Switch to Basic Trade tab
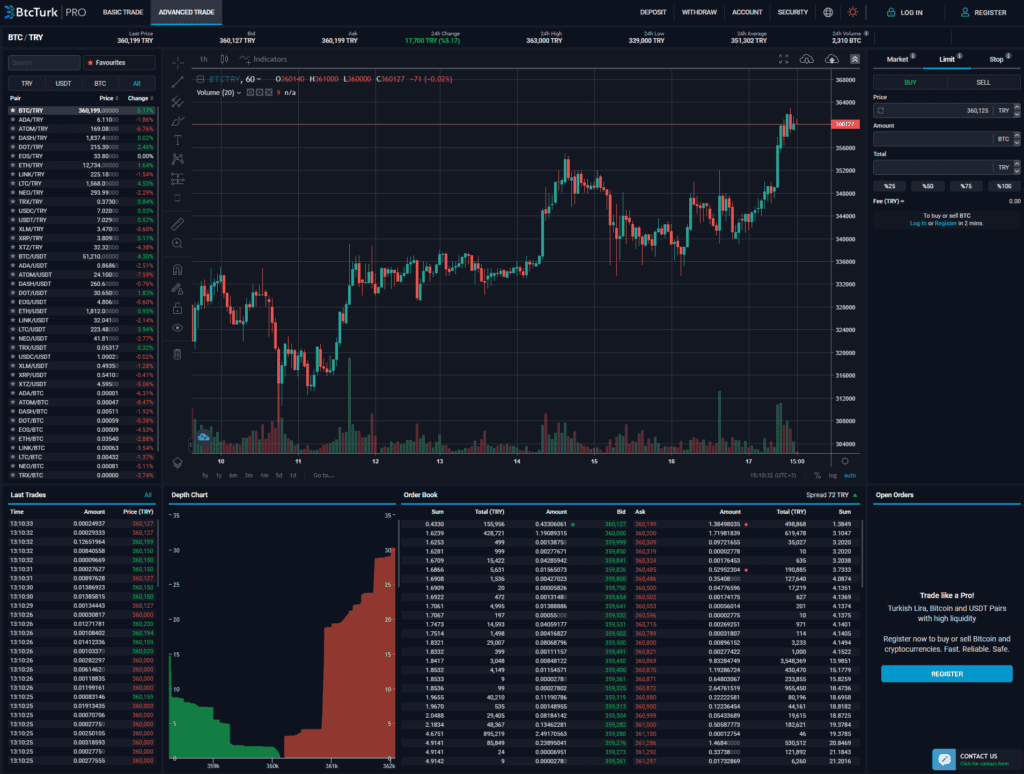The width and height of the screenshot is (1024, 774). 123,12
